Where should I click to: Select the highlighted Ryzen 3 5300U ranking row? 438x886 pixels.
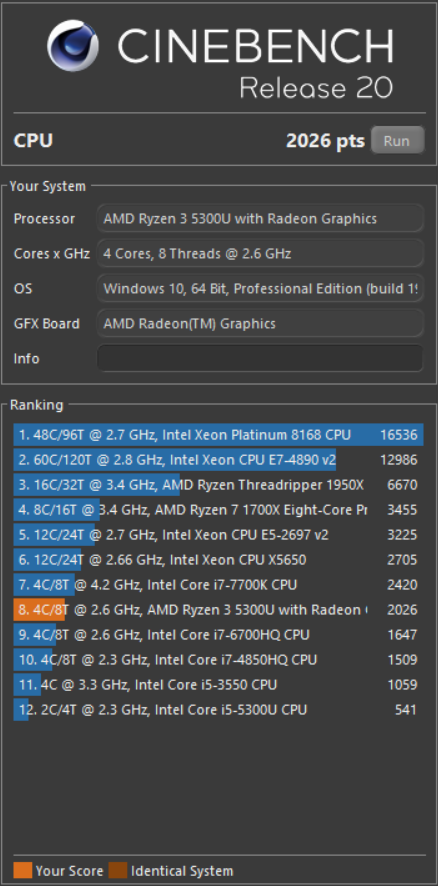[218, 610]
